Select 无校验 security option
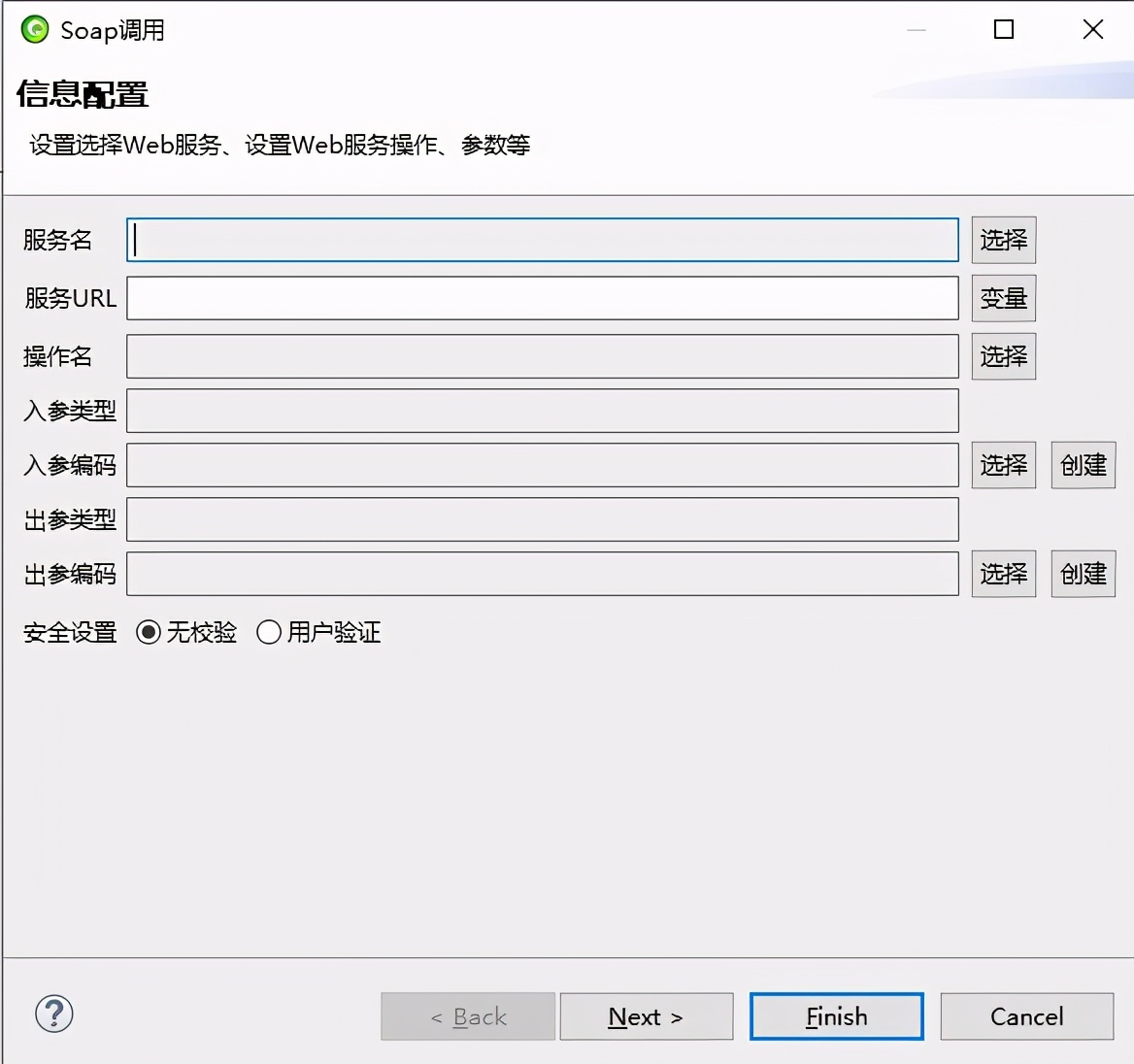1134x1064 pixels. click(x=148, y=632)
